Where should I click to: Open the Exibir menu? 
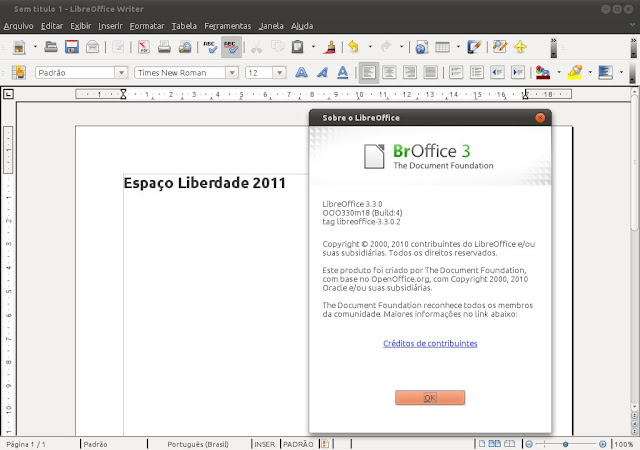pyautogui.click(x=80, y=26)
